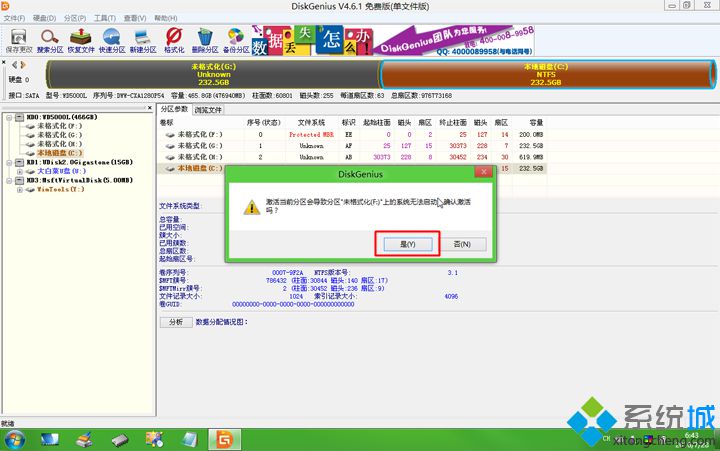Select 未格式化(H:) in the disk tree
The width and height of the screenshot is (720, 451).
(59, 144)
